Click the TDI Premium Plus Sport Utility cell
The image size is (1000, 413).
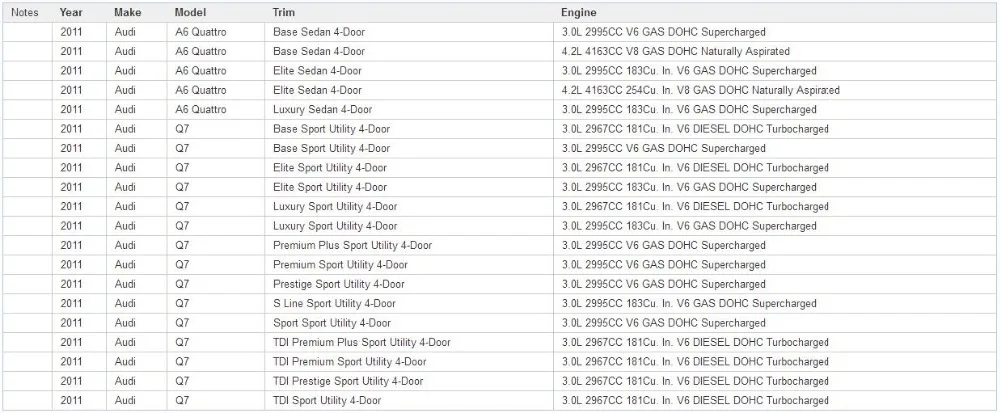(x=409, y=342)
